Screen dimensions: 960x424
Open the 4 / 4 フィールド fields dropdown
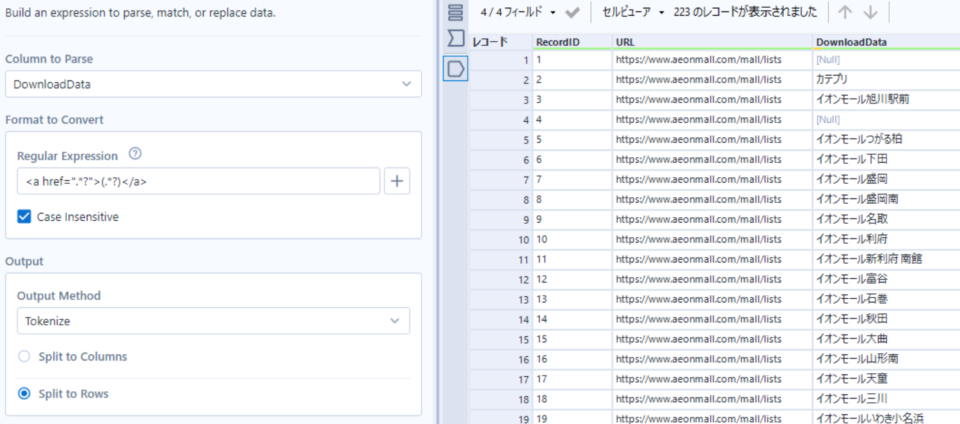point(518,12)
